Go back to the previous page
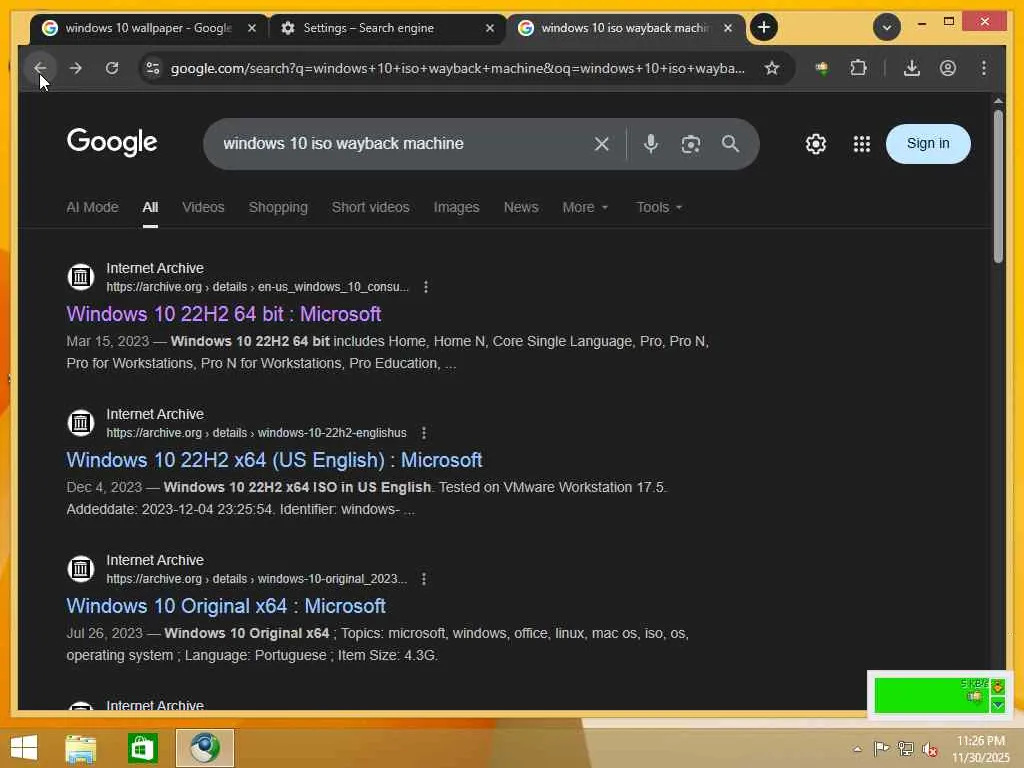The width and height of the screenshot is (1024, 768). 40,68
